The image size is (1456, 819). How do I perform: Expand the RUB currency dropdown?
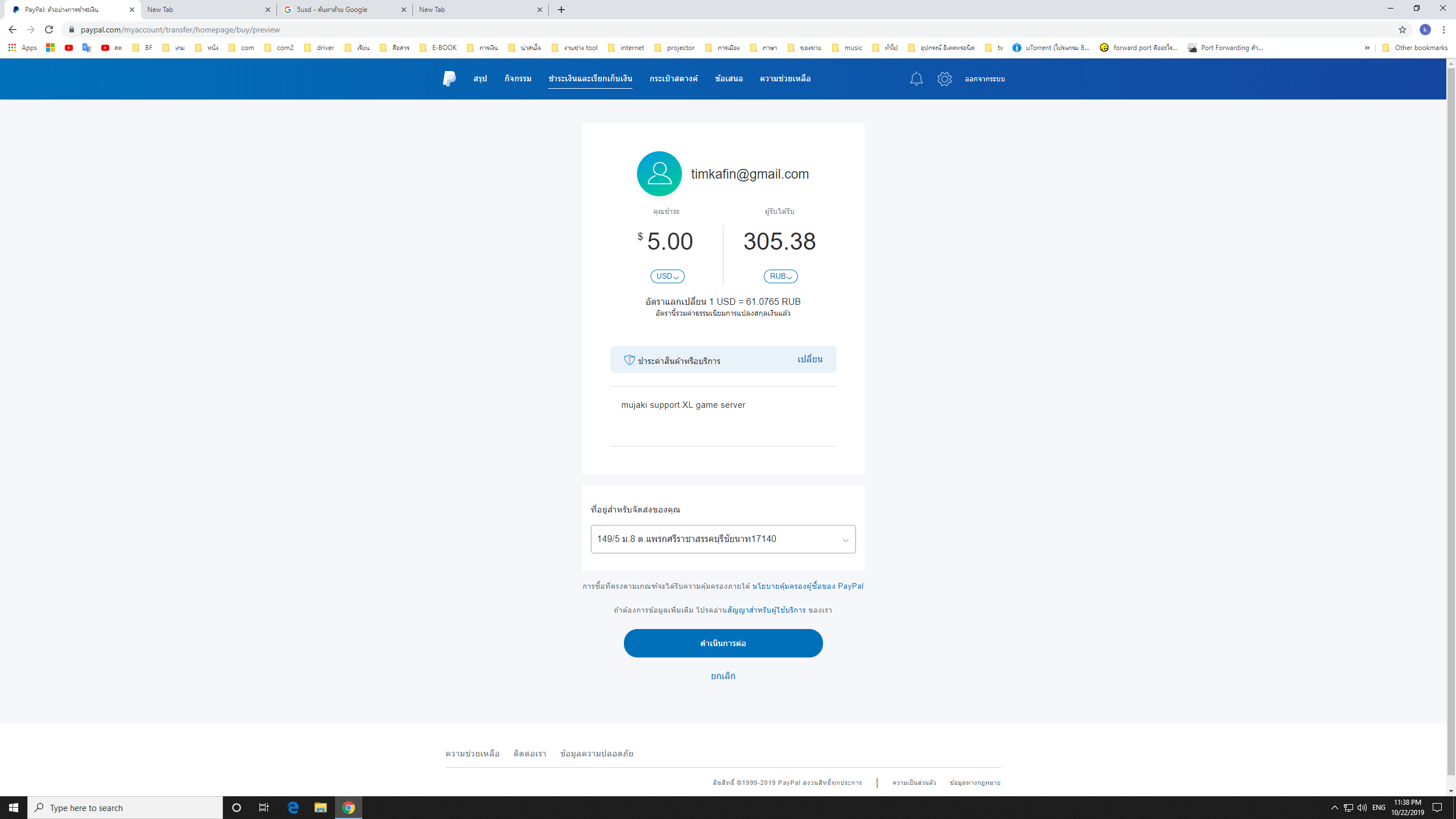[x=780, y=276]
